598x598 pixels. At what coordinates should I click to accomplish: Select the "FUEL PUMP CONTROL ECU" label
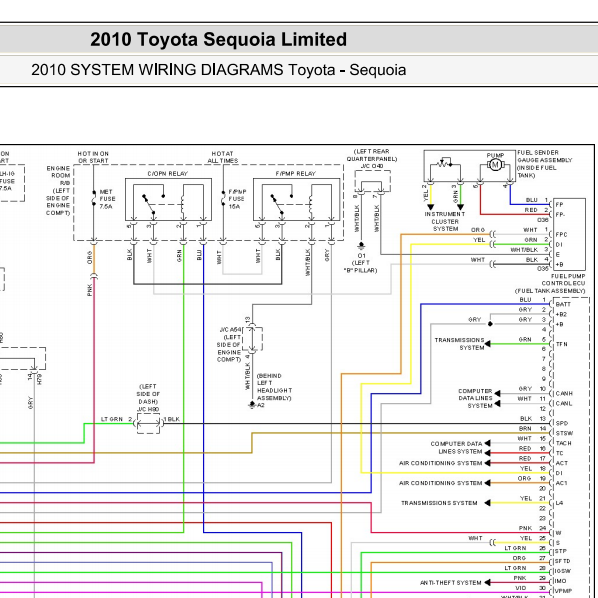[563, 280]
